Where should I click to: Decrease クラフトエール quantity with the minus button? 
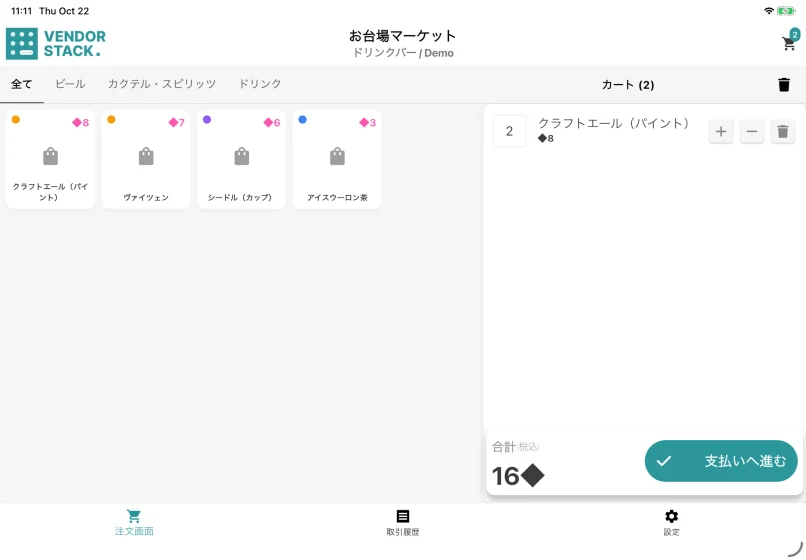coord(752,132)
